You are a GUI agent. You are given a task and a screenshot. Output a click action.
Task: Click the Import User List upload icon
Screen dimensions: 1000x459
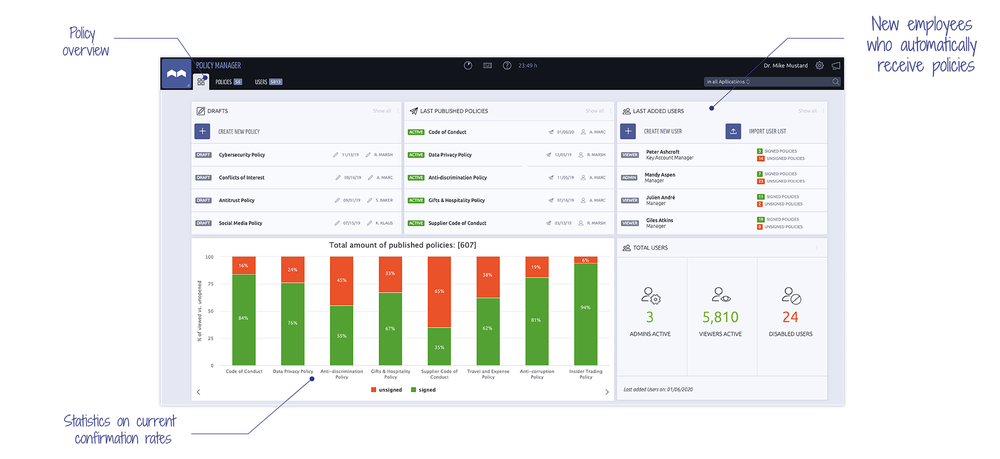[733, 131]
